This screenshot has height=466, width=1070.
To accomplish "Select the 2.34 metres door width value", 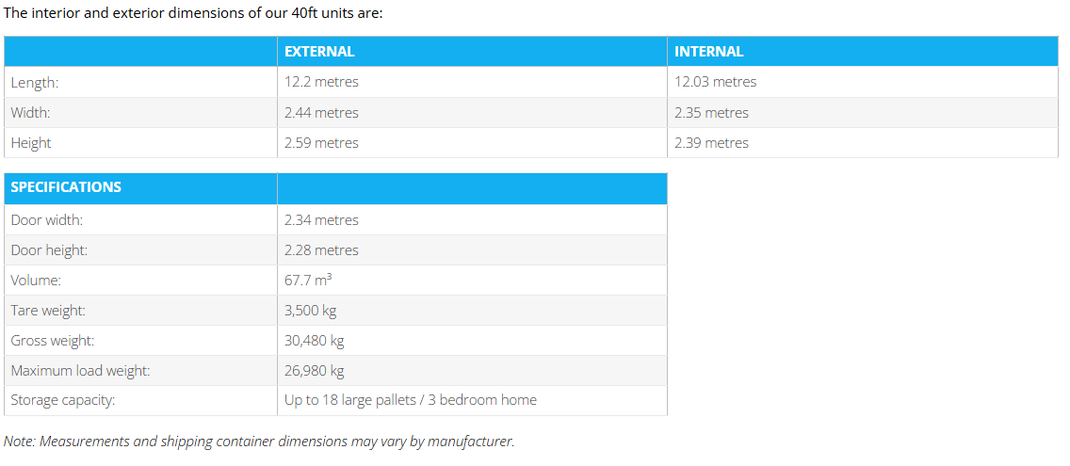I will [x=321, y=220].
